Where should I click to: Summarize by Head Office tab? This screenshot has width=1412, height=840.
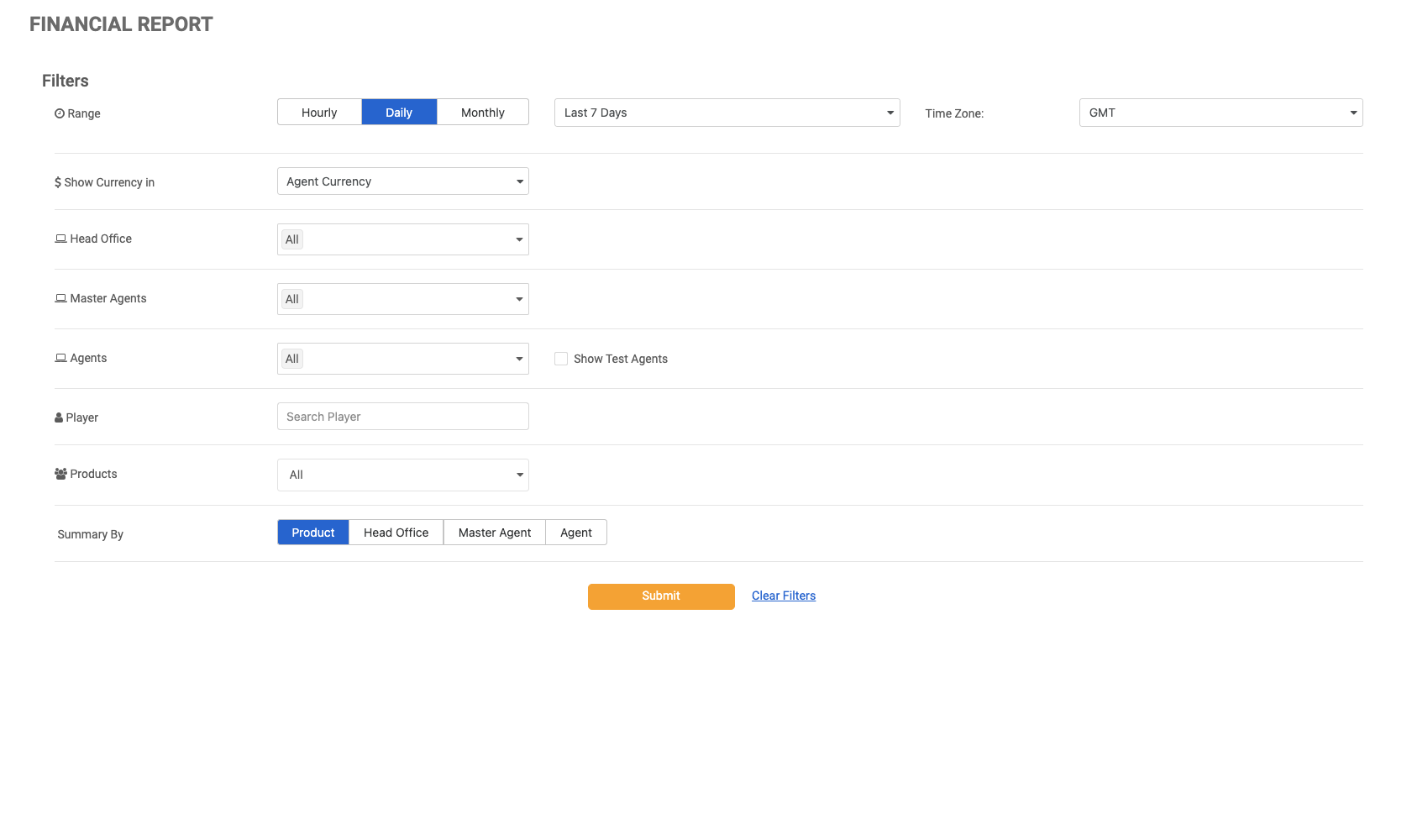pyautogui.click(x=396, y=533)
